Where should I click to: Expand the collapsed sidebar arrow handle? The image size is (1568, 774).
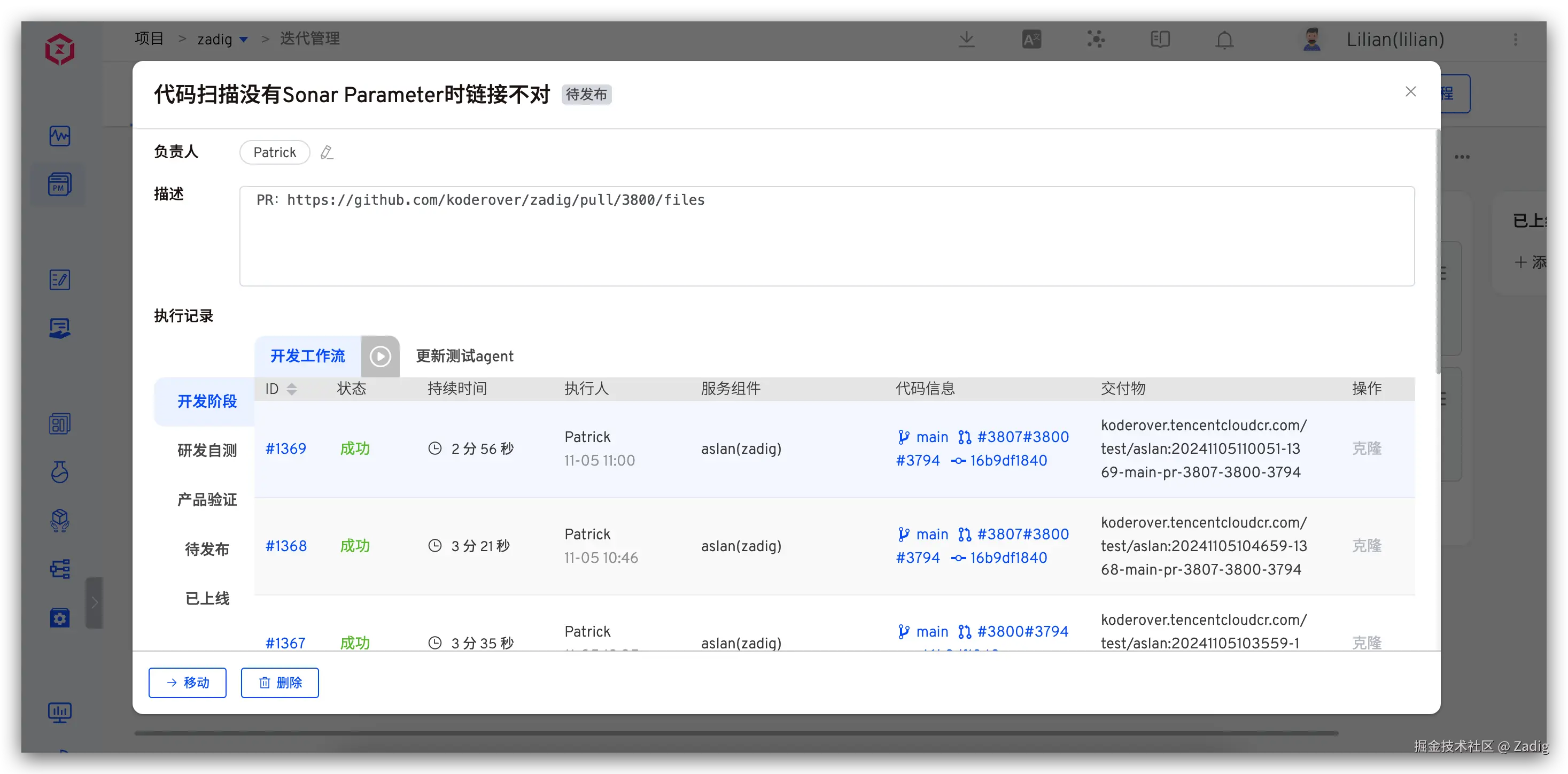click(95, 603)
